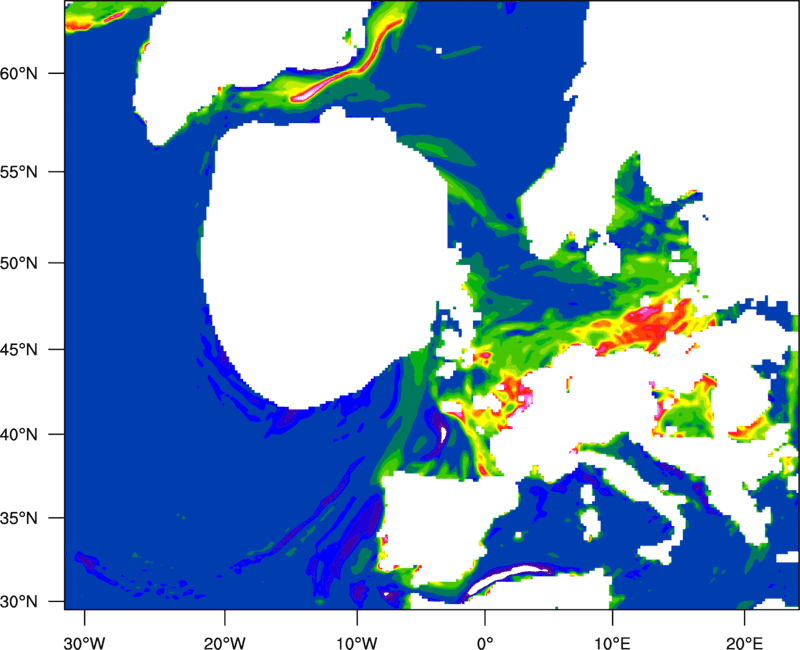Click the 55°N latitude label
The height and width of the screenshot is (650, 800).
tap(19, 172)
